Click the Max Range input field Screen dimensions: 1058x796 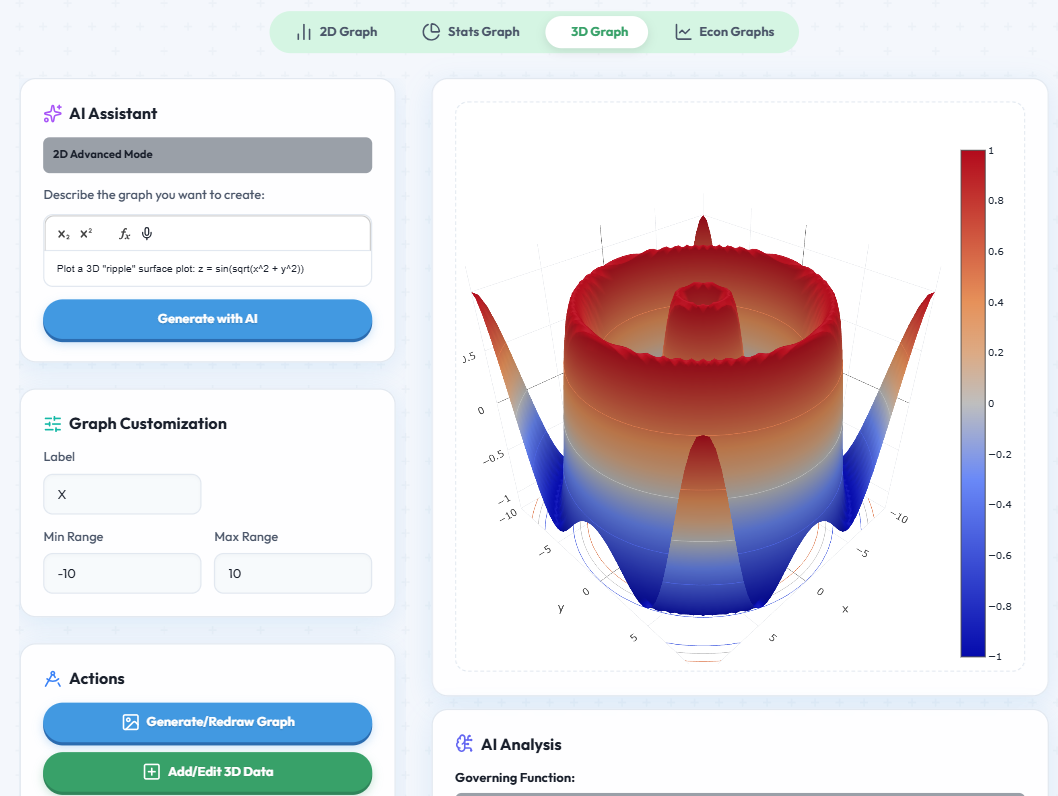tap(292, 573)
